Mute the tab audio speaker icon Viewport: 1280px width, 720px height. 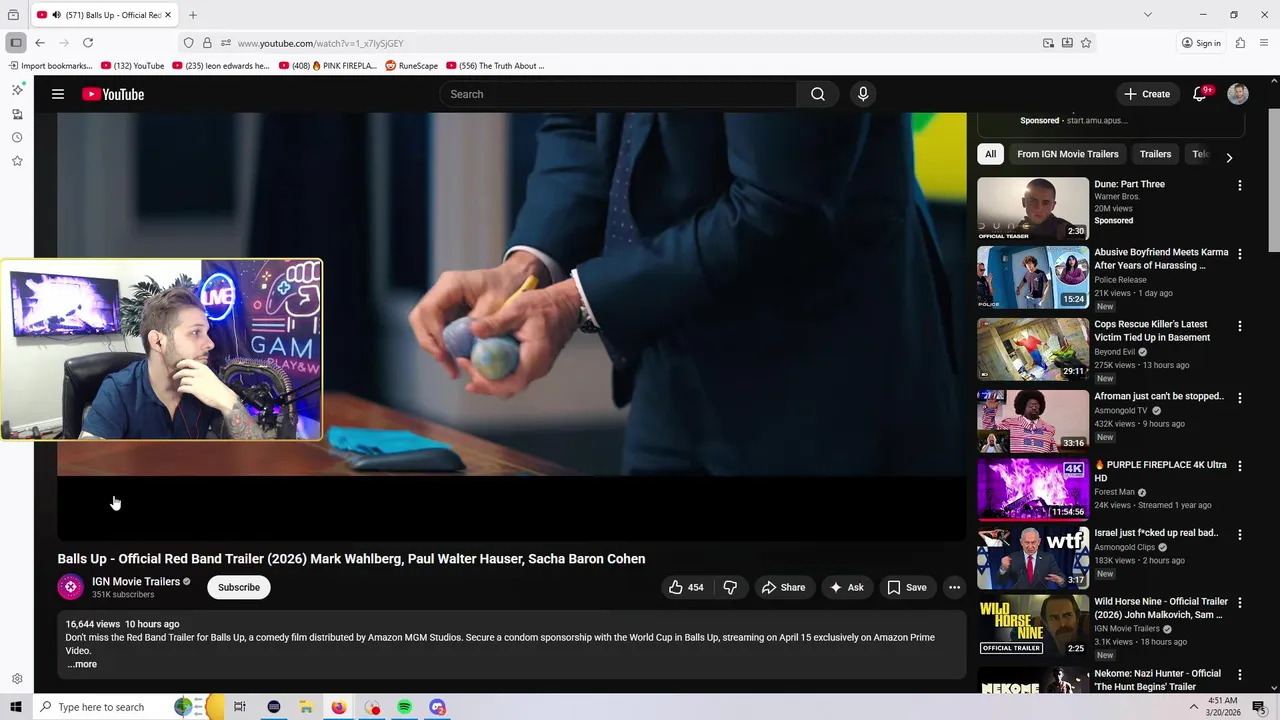coord(56,15)
